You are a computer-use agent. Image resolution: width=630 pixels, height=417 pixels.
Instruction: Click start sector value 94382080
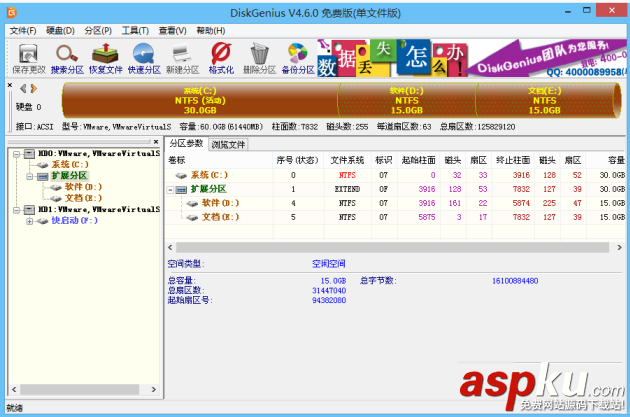[x=329, y=300]
